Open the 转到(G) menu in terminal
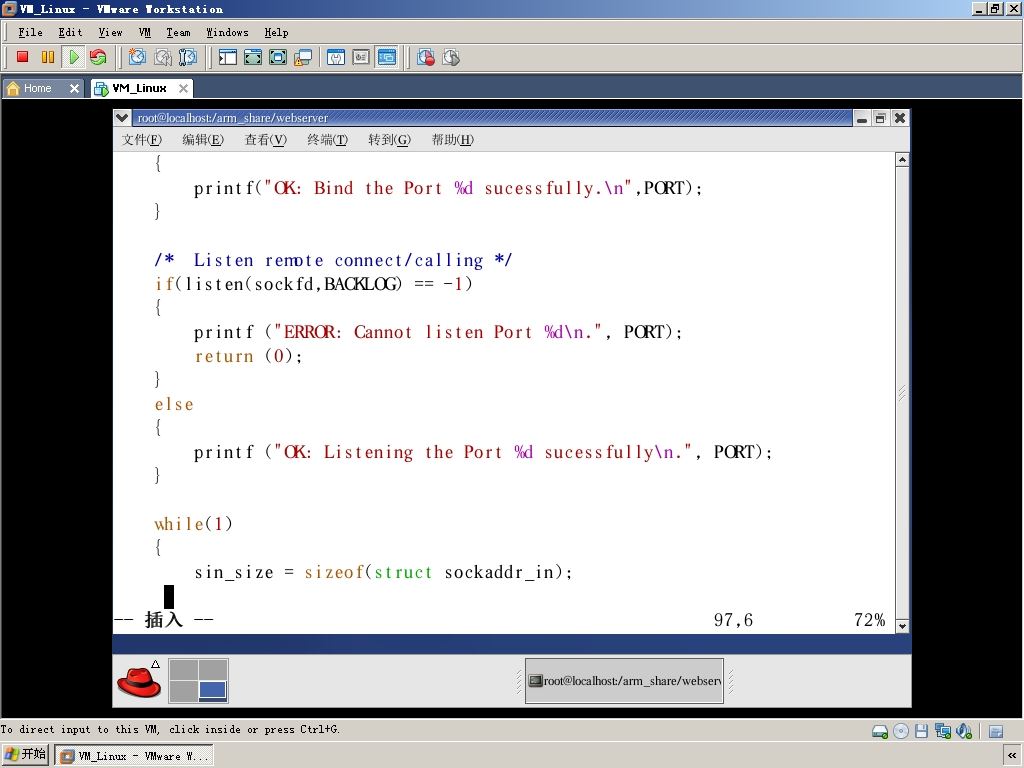 point(389,139)
